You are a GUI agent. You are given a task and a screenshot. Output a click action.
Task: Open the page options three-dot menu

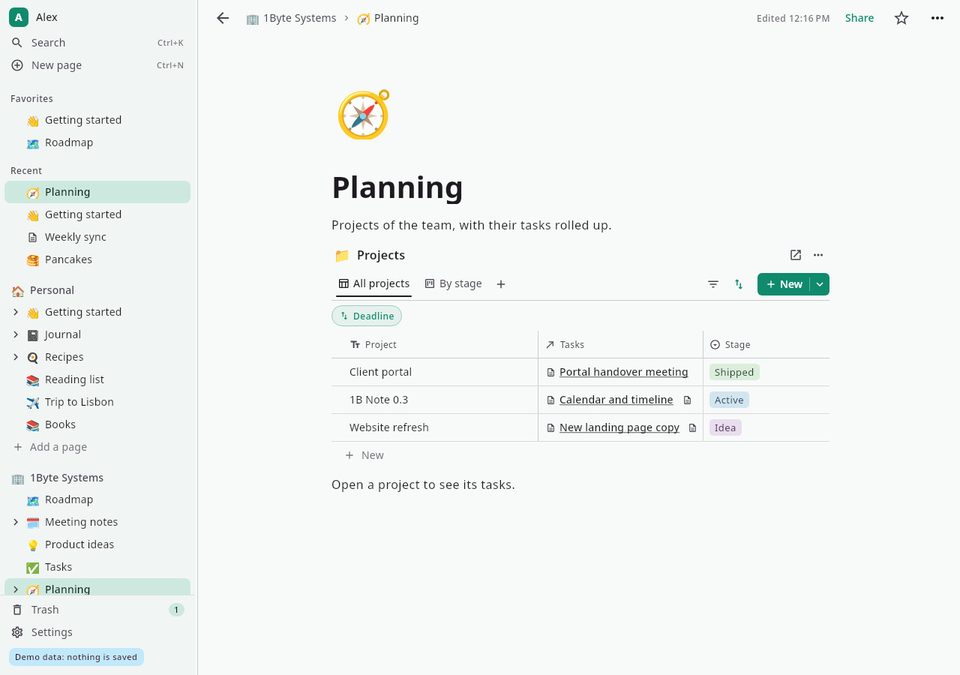click(x=937, y=18)
